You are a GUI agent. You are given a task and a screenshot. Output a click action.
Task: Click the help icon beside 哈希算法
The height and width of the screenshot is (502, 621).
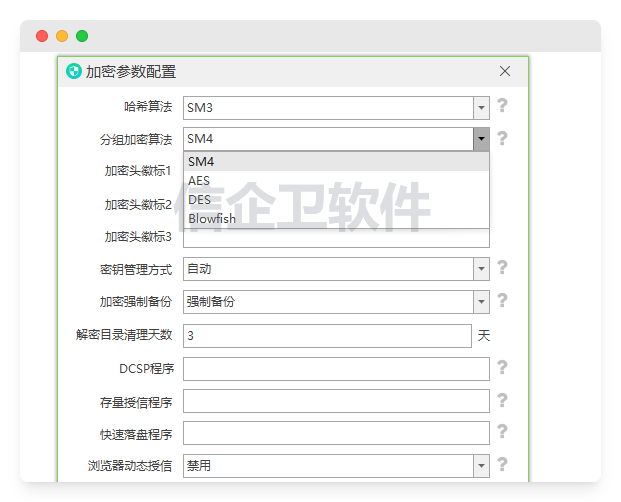coord(502,106)
